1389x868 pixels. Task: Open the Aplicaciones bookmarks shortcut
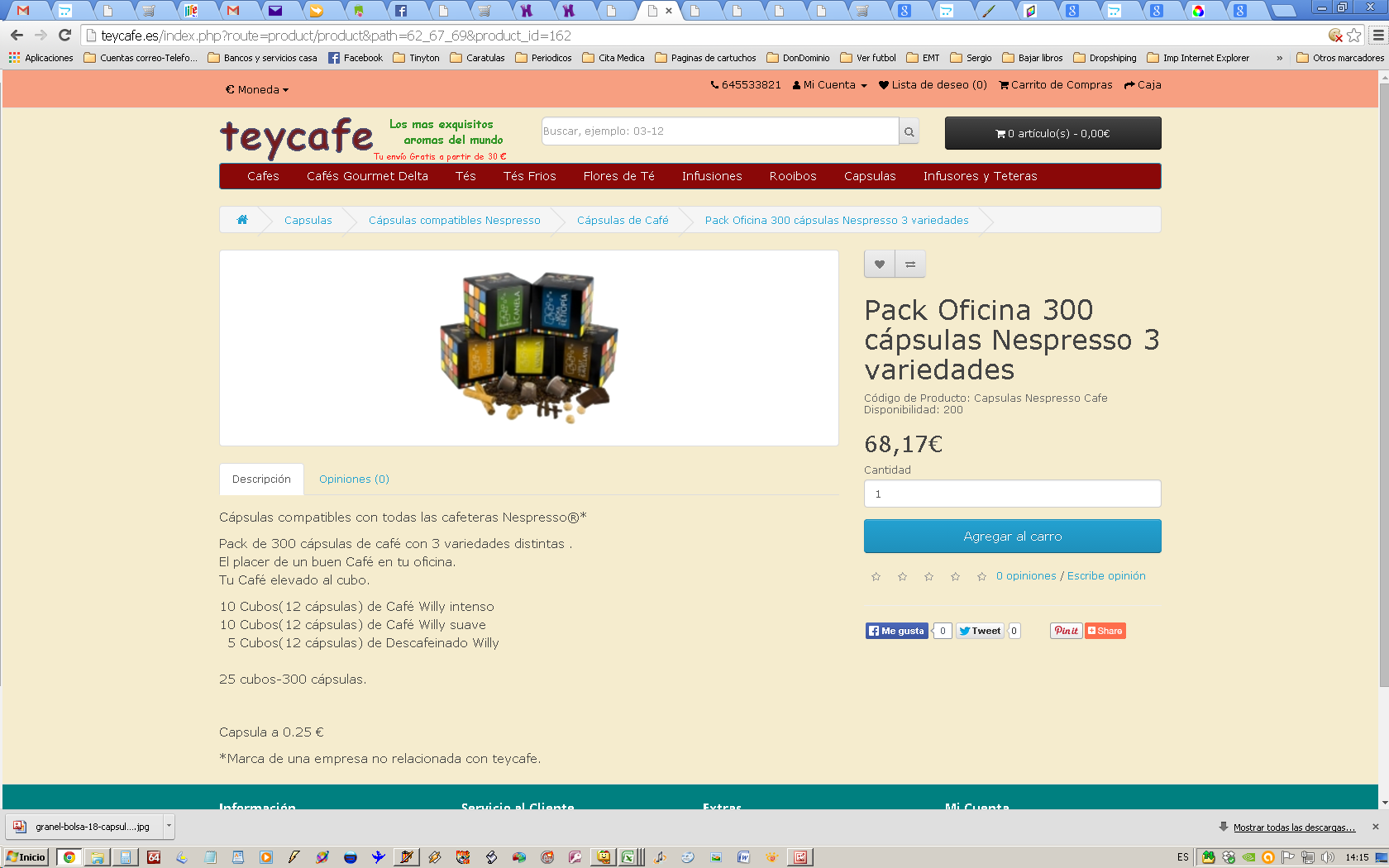pos(41,58)
